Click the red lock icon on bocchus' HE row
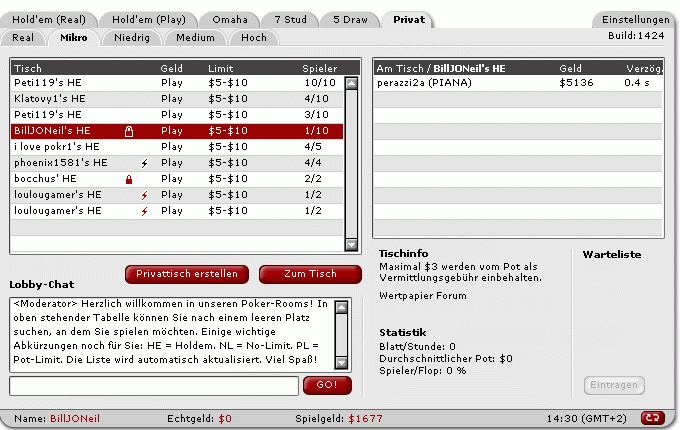Viewport: 680px width, 430px height. click(x=129, y=179)
